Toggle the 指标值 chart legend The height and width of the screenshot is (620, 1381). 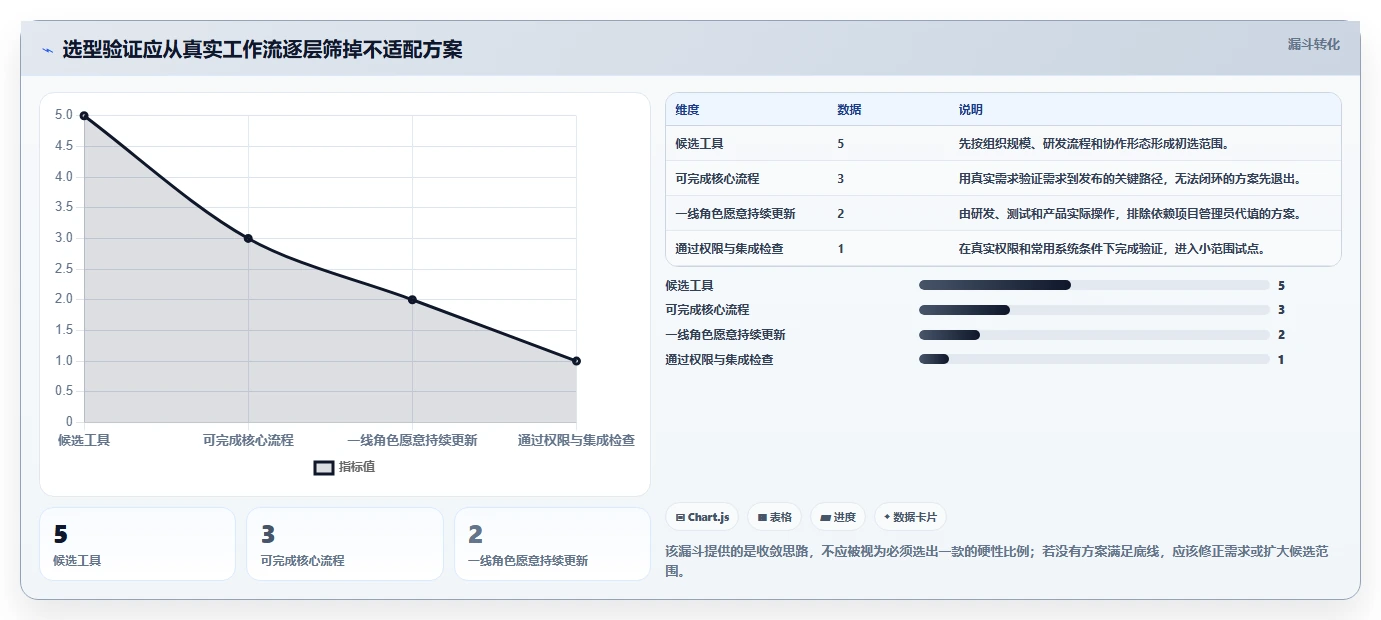(345, 467)
